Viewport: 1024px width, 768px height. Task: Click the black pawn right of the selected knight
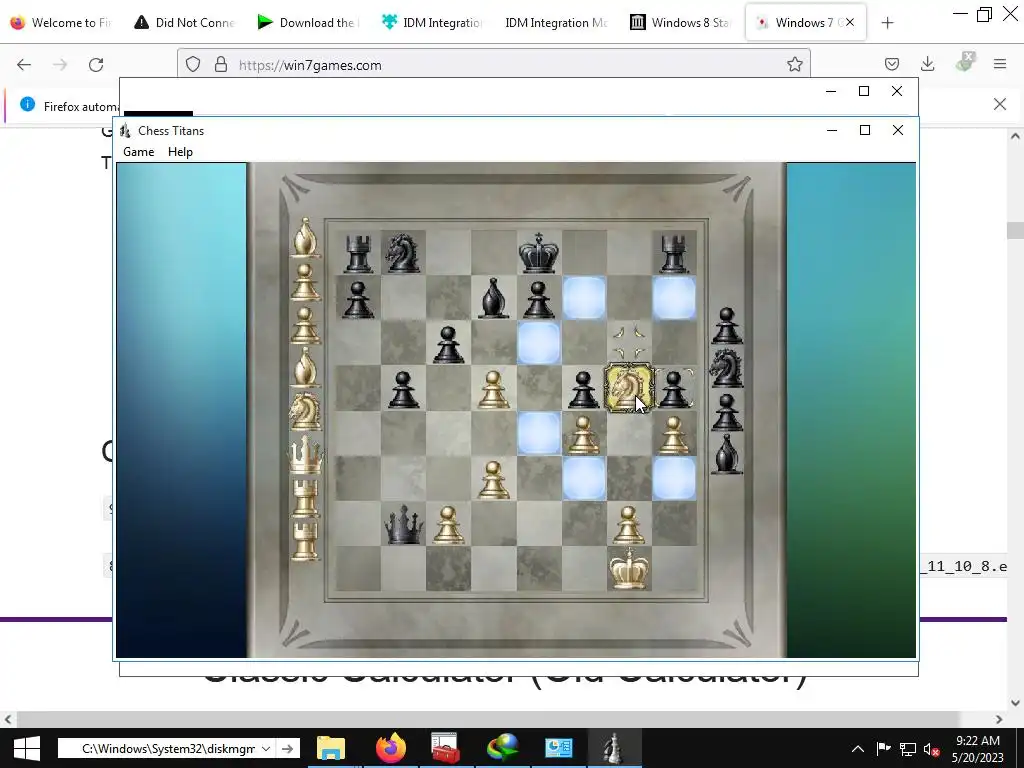tap(673, 389)
